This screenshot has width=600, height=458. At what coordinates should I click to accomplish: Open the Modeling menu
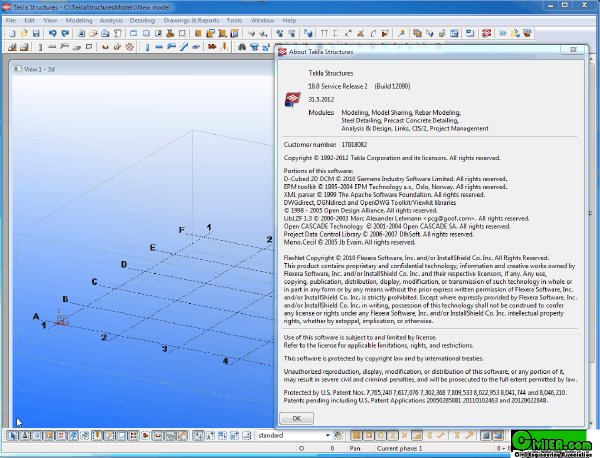tap(79, 20)
